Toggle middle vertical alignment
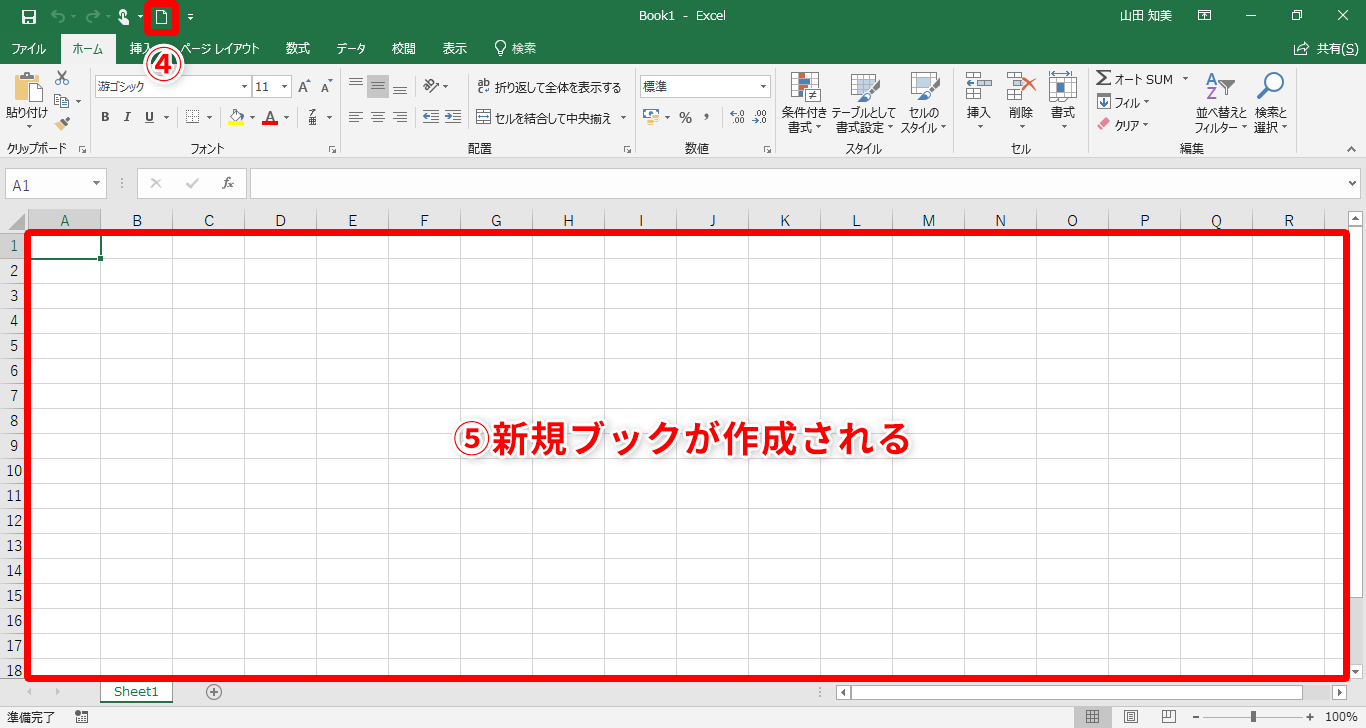1366x728 pixels. 378,87
